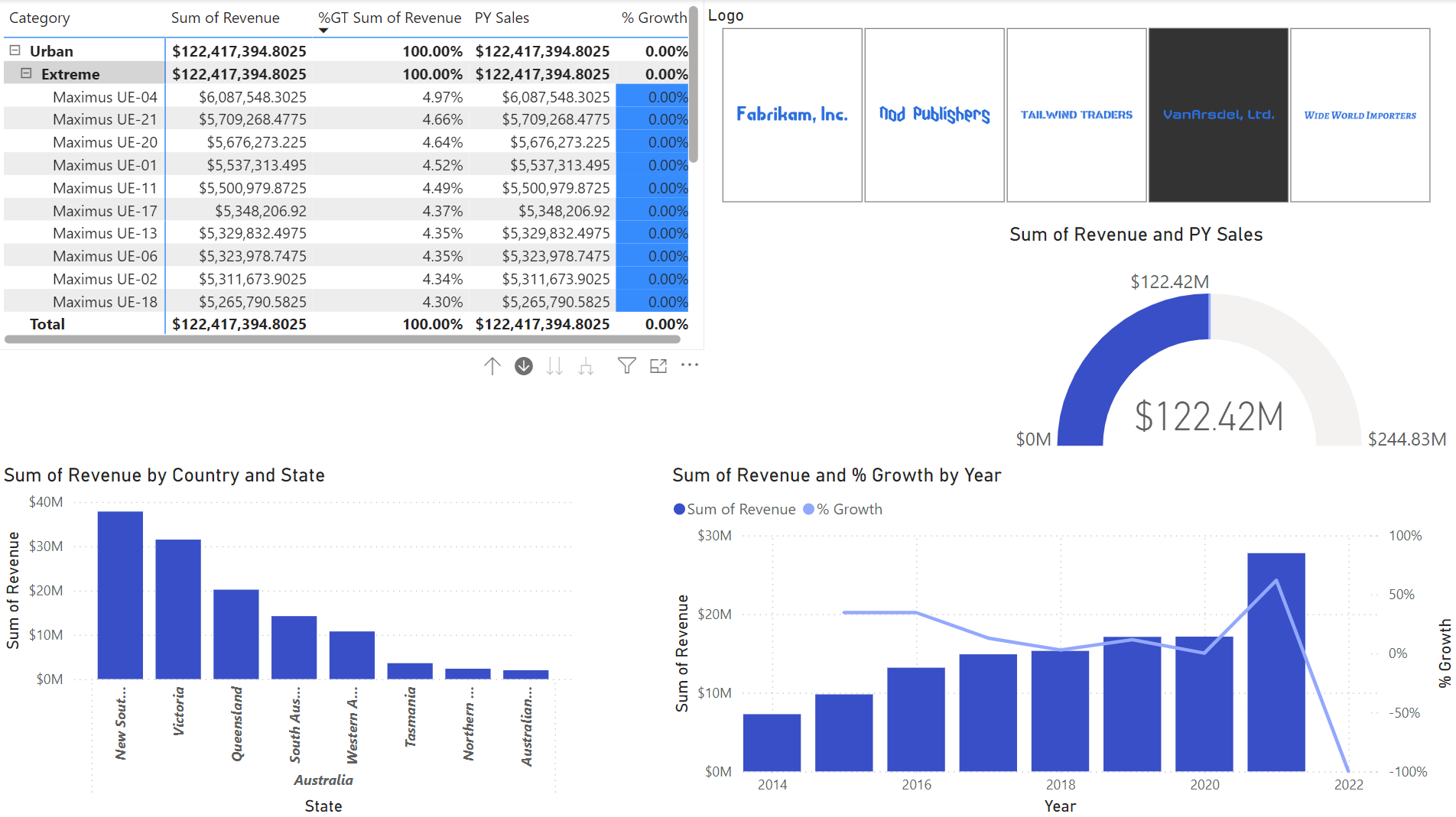Toggle off the drill-down mode button

point(523,365)
